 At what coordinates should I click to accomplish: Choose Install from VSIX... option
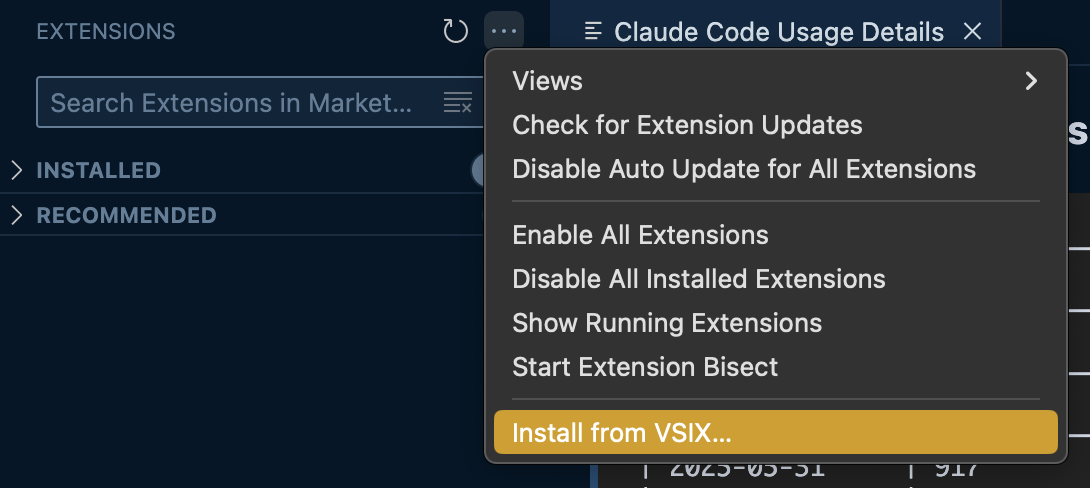[x=622, y=433]
